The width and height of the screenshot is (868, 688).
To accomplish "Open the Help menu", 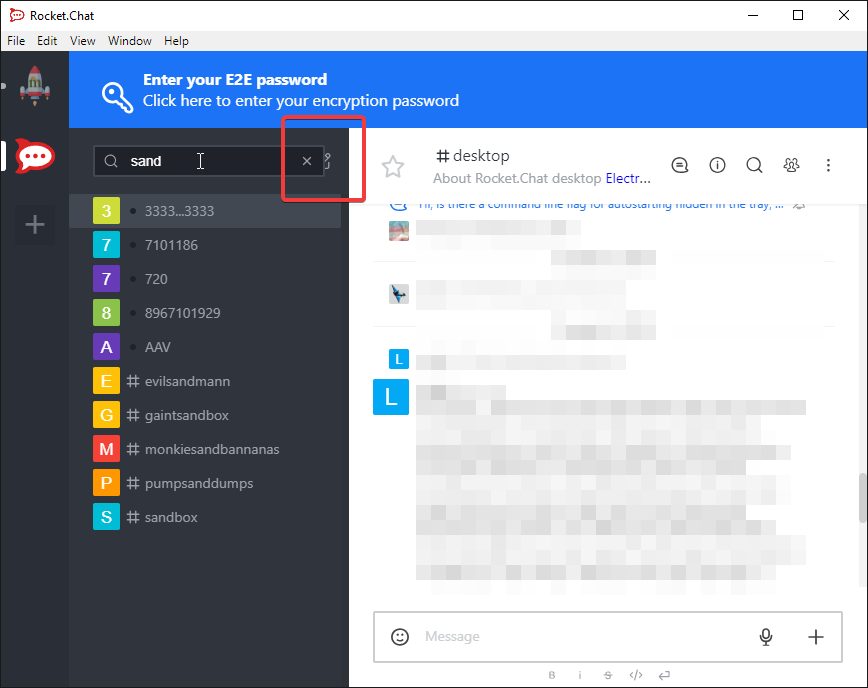I will pos(176,41).
